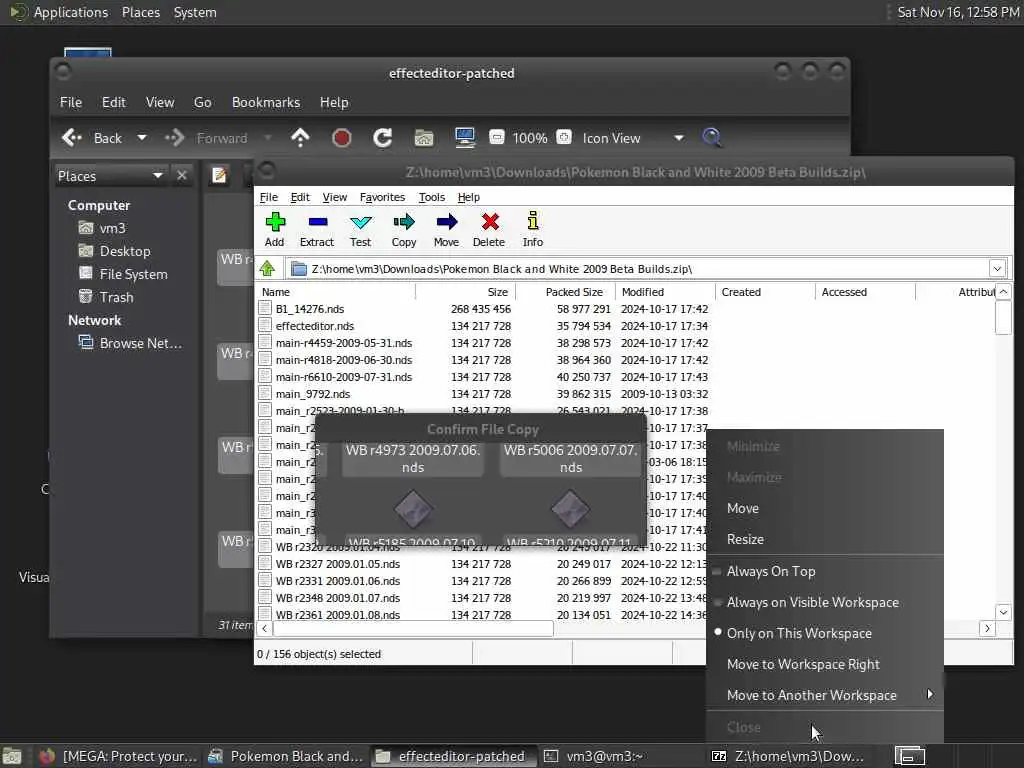The width and height of the screenshot is (1024, 768).
Task: Open Home folder from file manager toolbar
Action: point(424,138)
